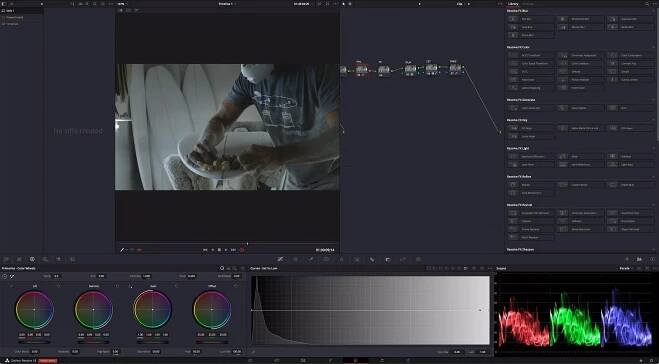Toggle the loop playback button
659x364 pixels.
pyautogui.click(x=242, y=250)
